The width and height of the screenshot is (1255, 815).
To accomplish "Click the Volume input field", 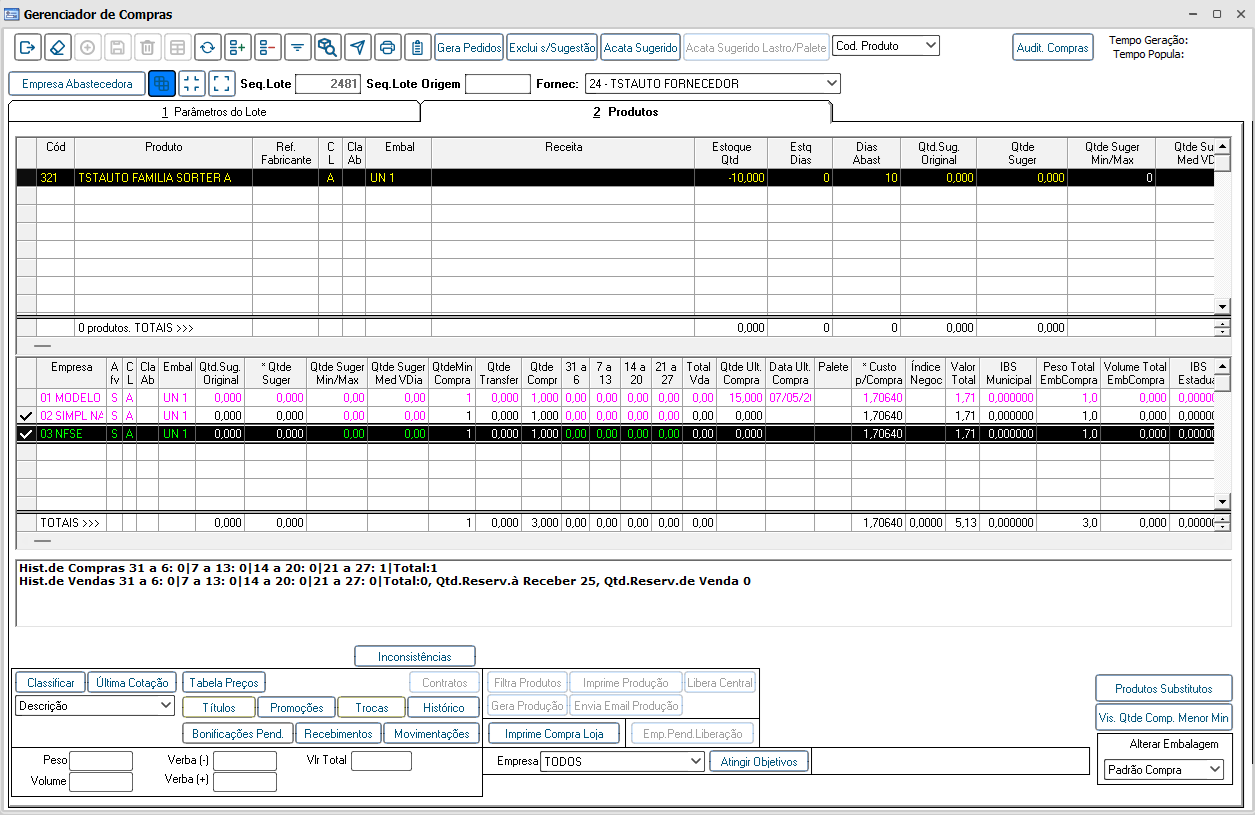I will coord(101,782).
